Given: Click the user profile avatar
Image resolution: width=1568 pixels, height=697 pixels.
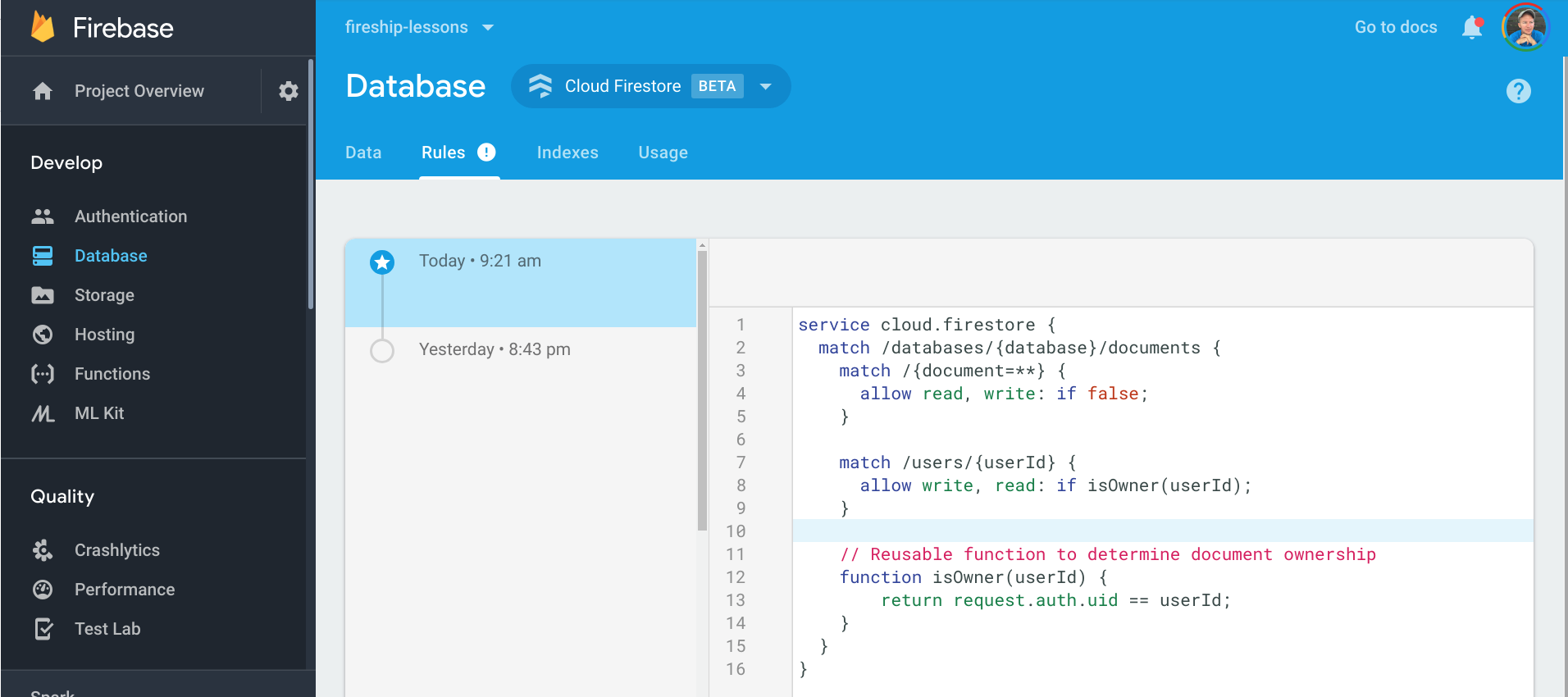Looking at the screenshot, I should pos(1525,27).
